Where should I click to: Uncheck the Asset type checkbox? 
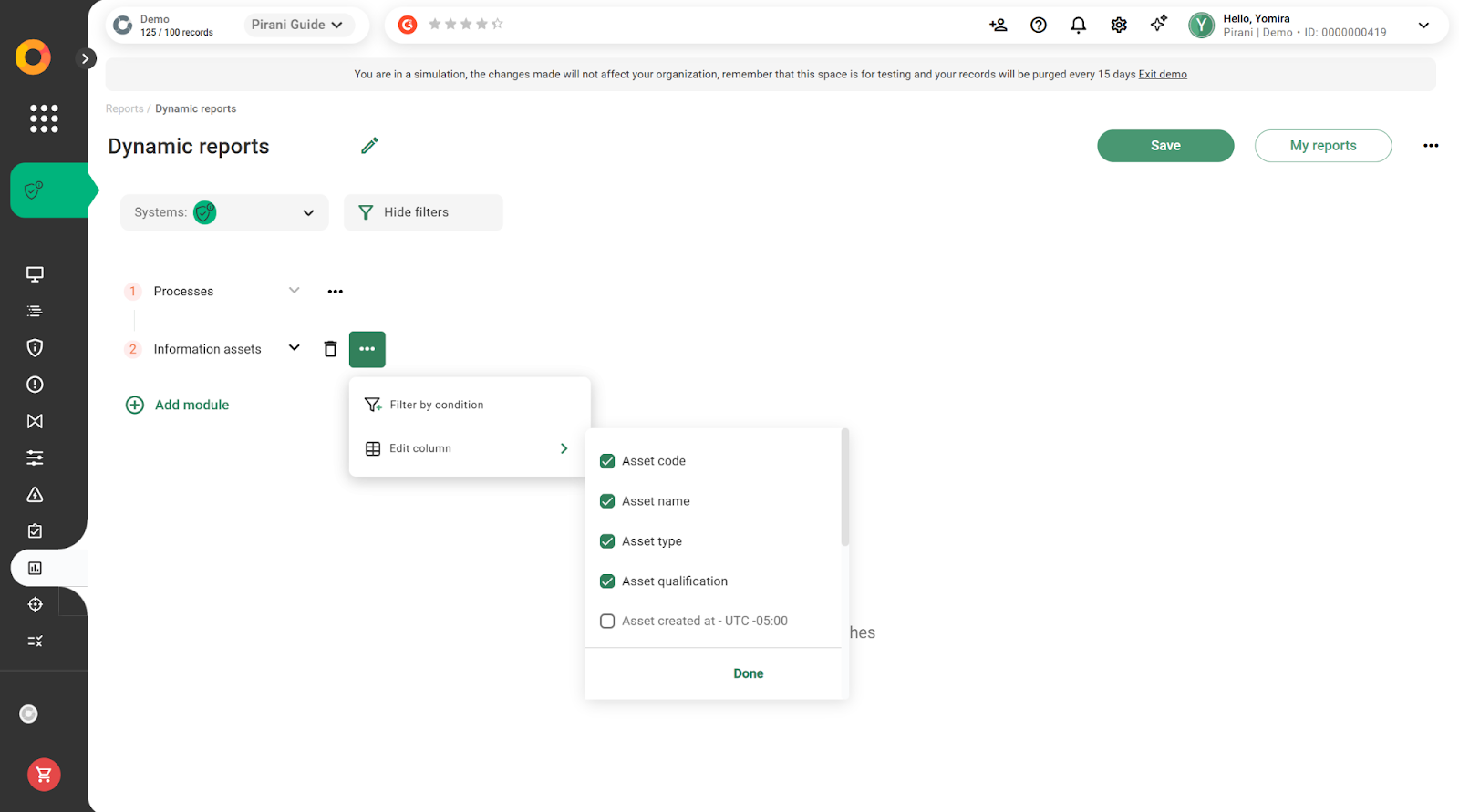[x=607, y=541]
